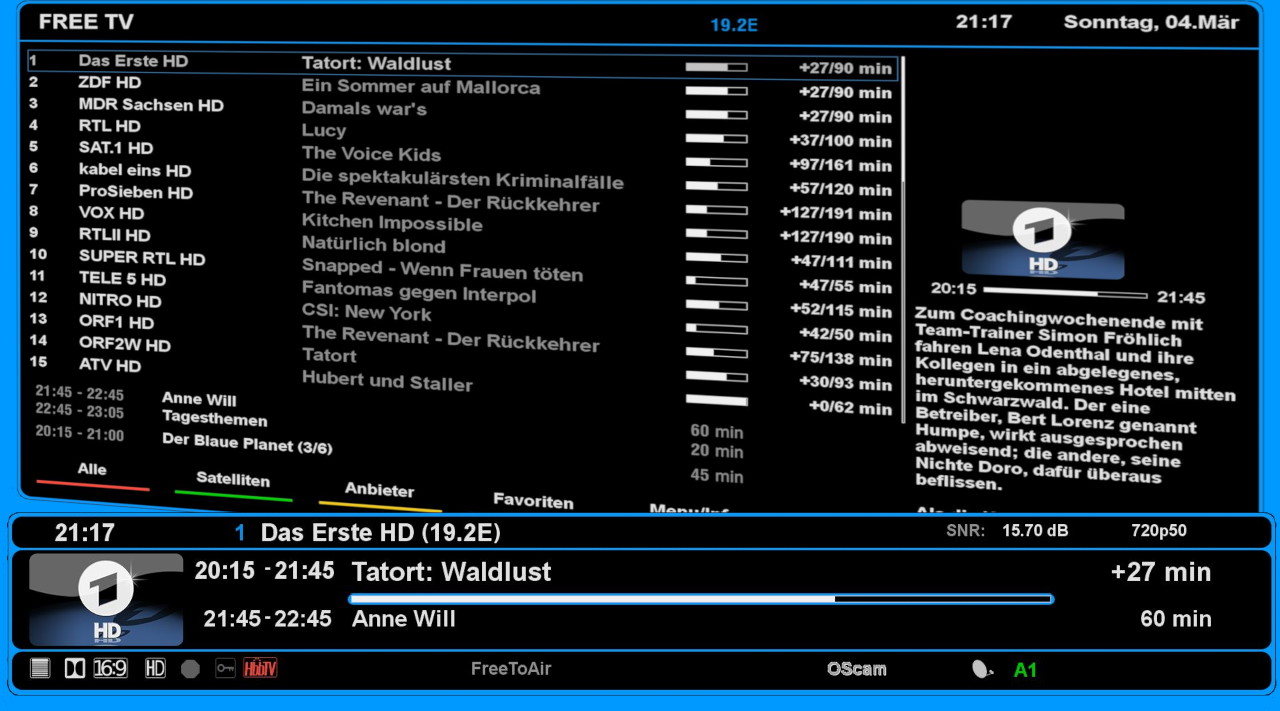This screenshot has width=1280, height=711.
Task: Click the program description text starting 'Zum Coachingwochenende'
Action: point(1075,400)
